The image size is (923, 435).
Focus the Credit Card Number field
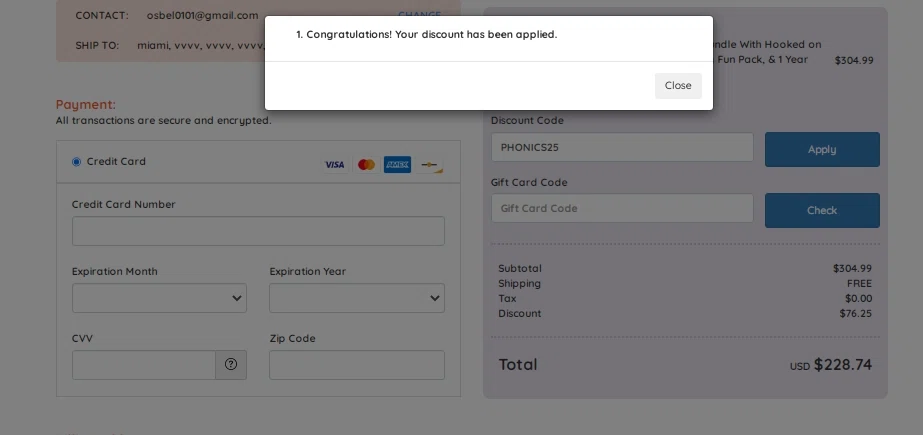pos(258,231)
